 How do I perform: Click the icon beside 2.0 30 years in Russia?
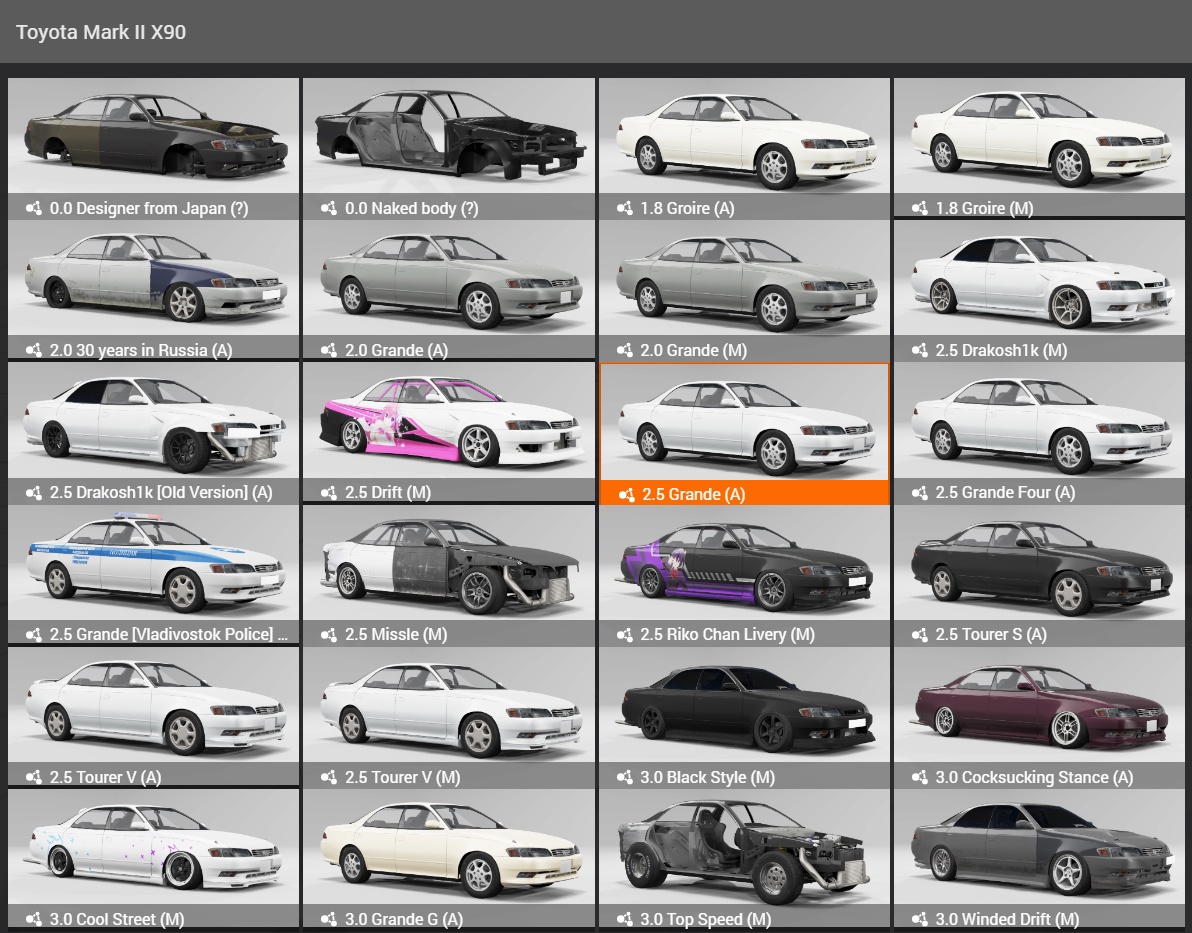(33, 351)
